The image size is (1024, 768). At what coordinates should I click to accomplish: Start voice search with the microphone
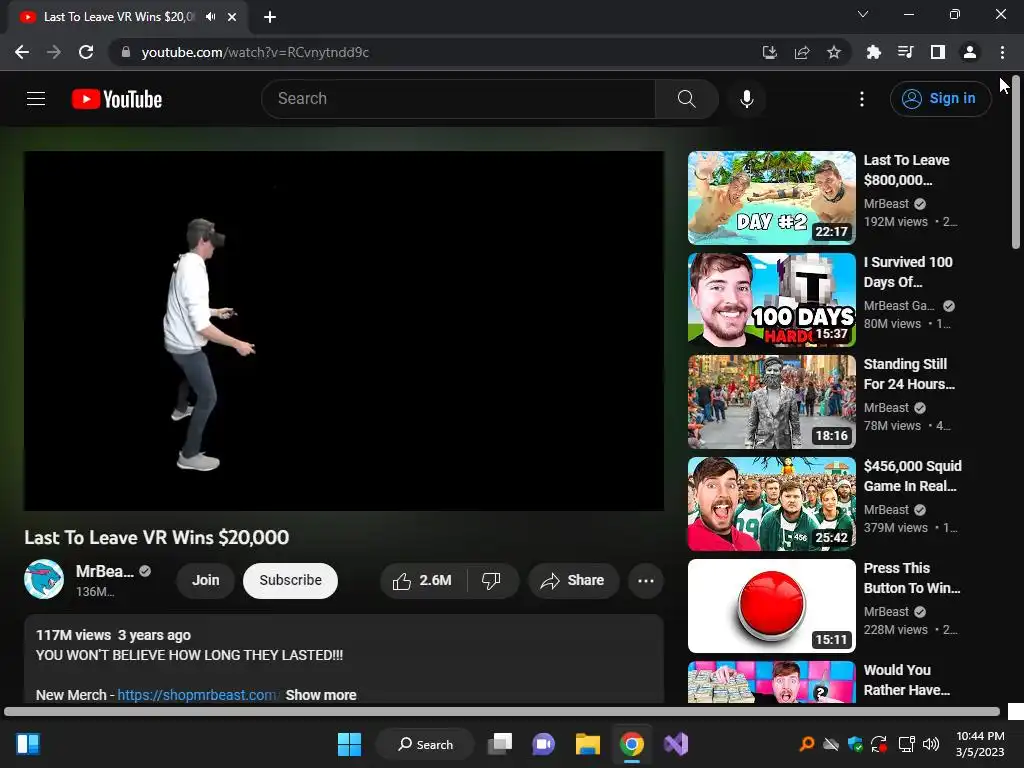(746, 99)
